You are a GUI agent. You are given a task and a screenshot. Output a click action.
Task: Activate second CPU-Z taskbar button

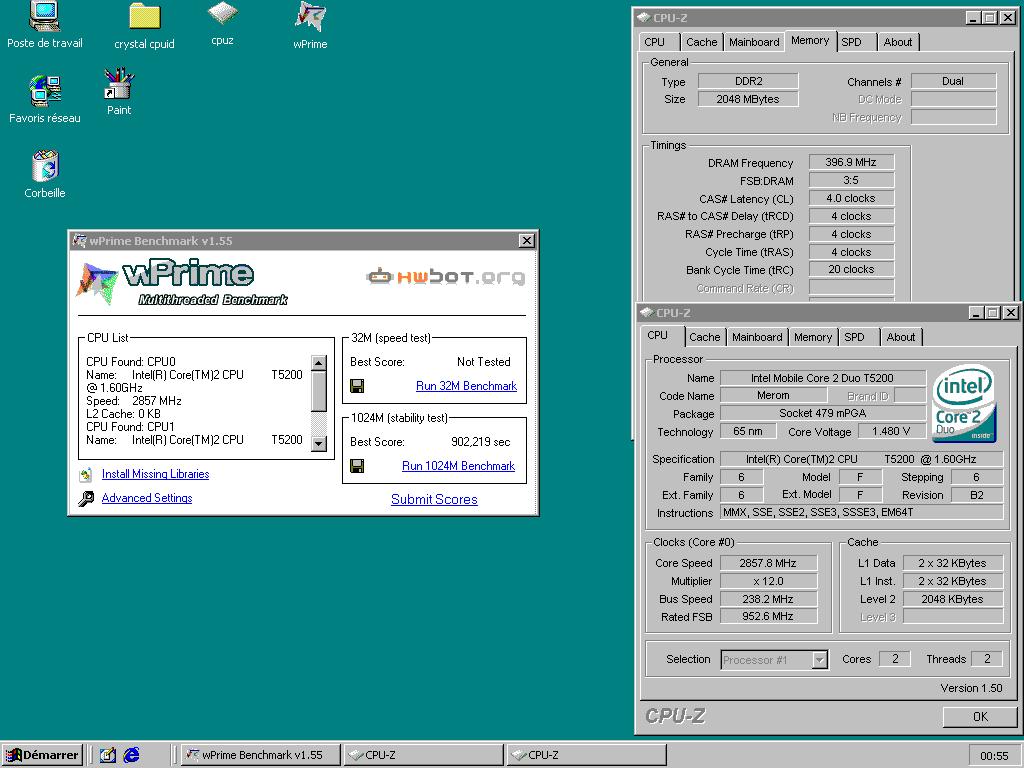(586, 755)
